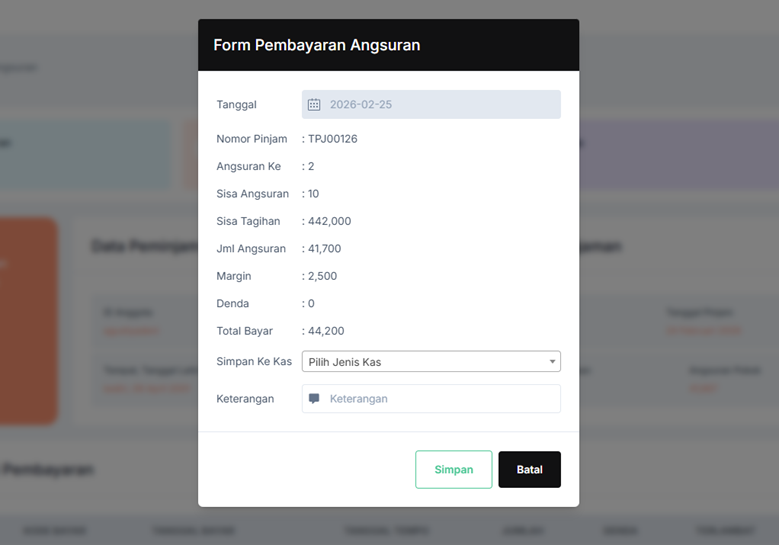Cancel the form with Batal button
Viewport: 779px width, 545px height.
(529, 469)
